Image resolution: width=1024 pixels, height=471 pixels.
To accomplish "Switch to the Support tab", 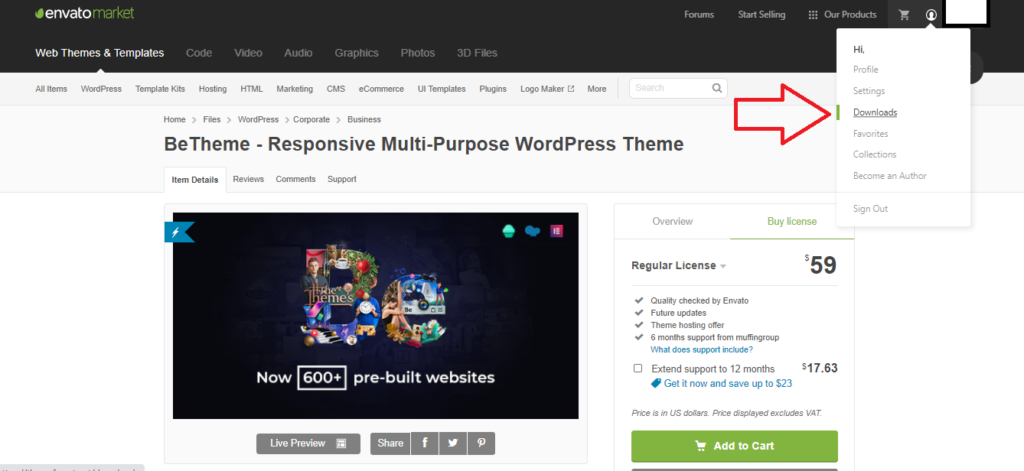I will [342, 179].
